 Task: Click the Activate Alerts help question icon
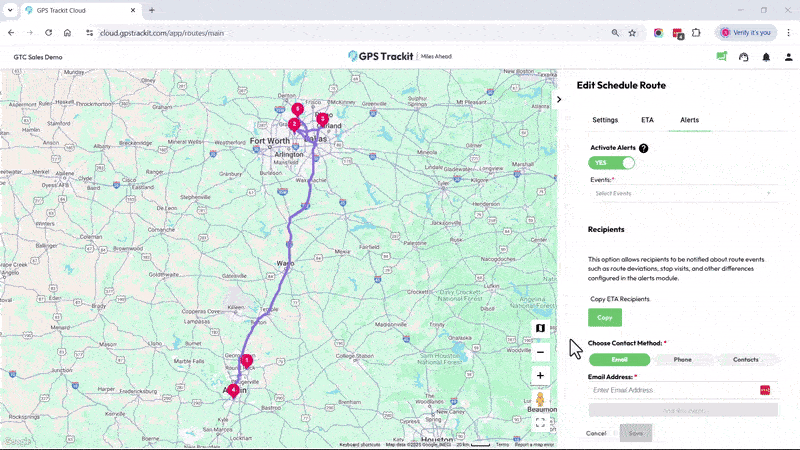point(643,148)
